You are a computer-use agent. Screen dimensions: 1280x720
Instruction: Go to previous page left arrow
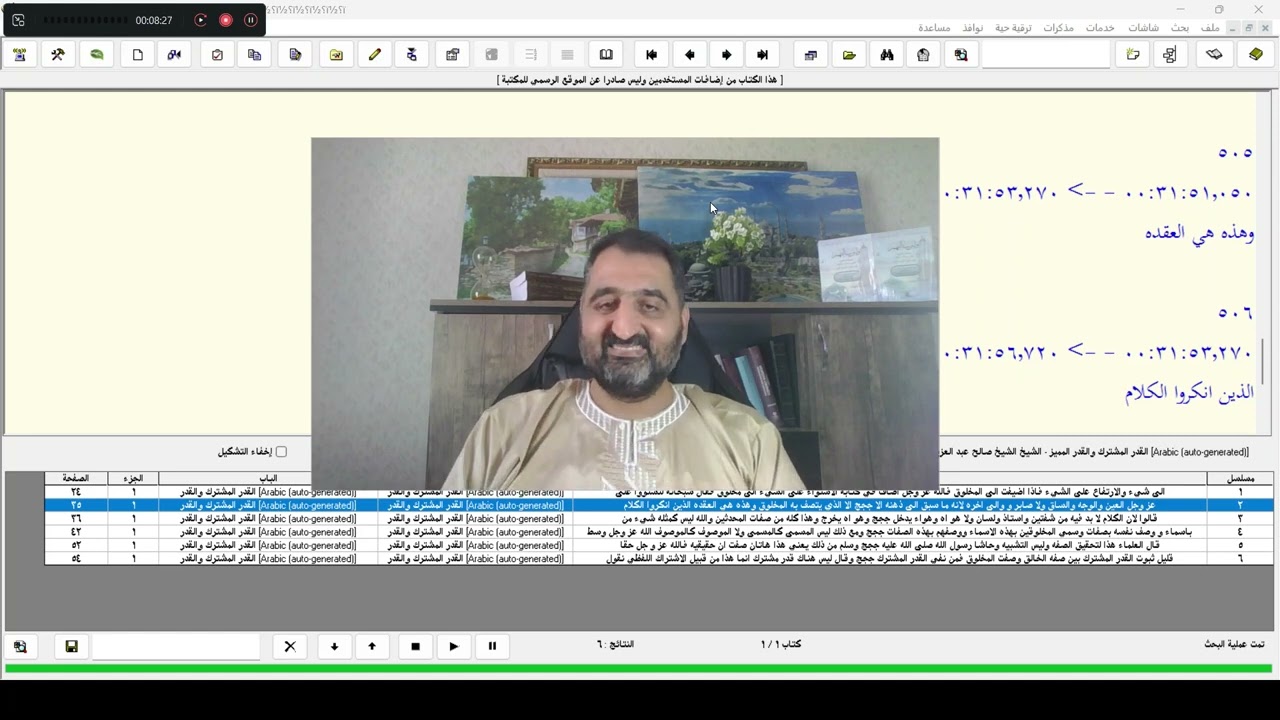pyautogui.click(x=689, y=55)
